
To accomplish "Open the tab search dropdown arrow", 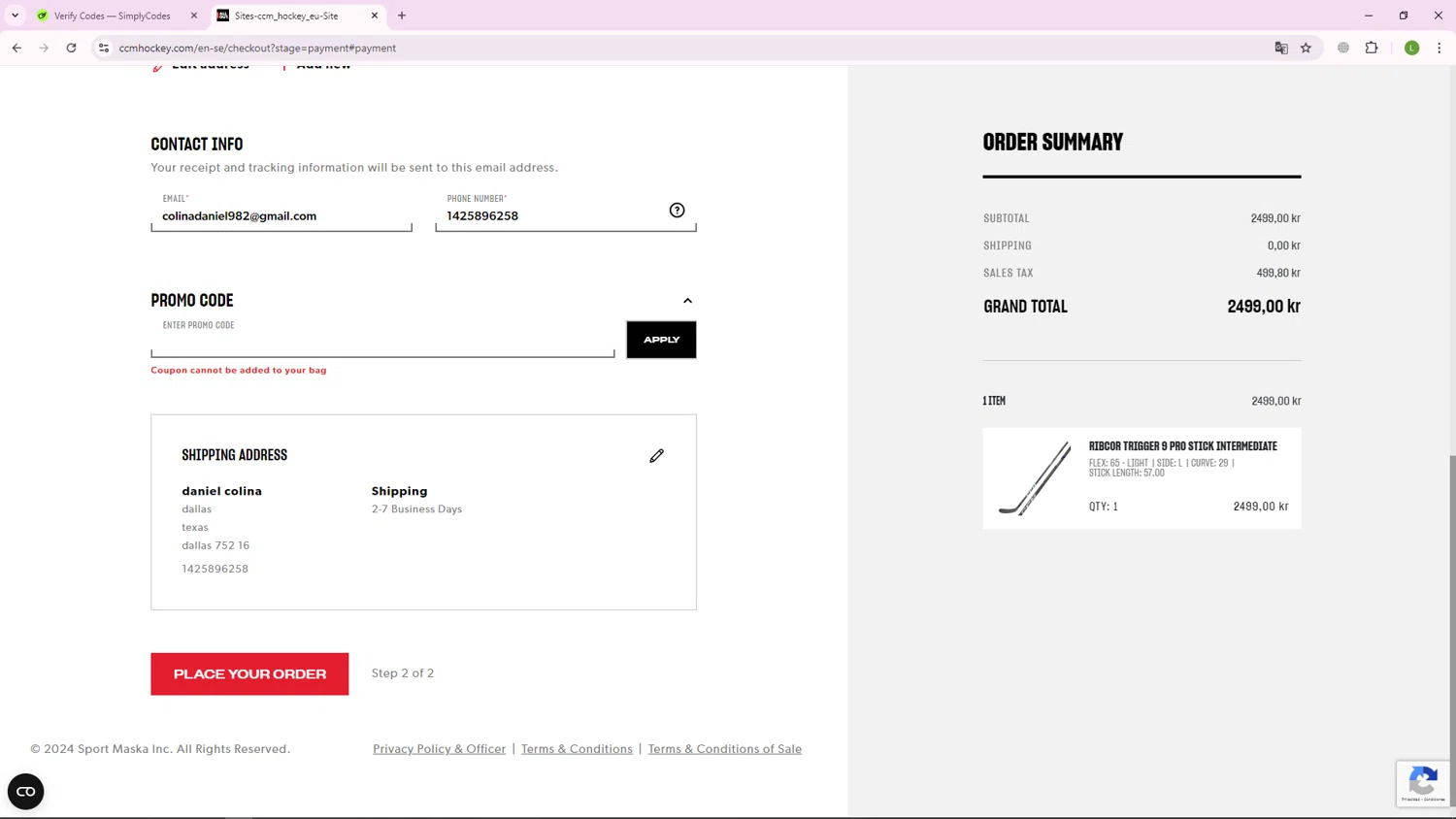I will click(x=16, y=16).
